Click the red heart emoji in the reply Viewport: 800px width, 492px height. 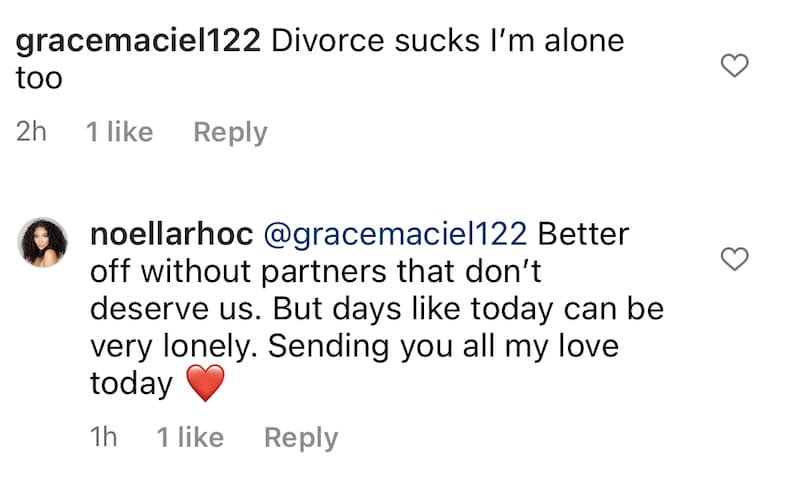[x=205, y=383]
